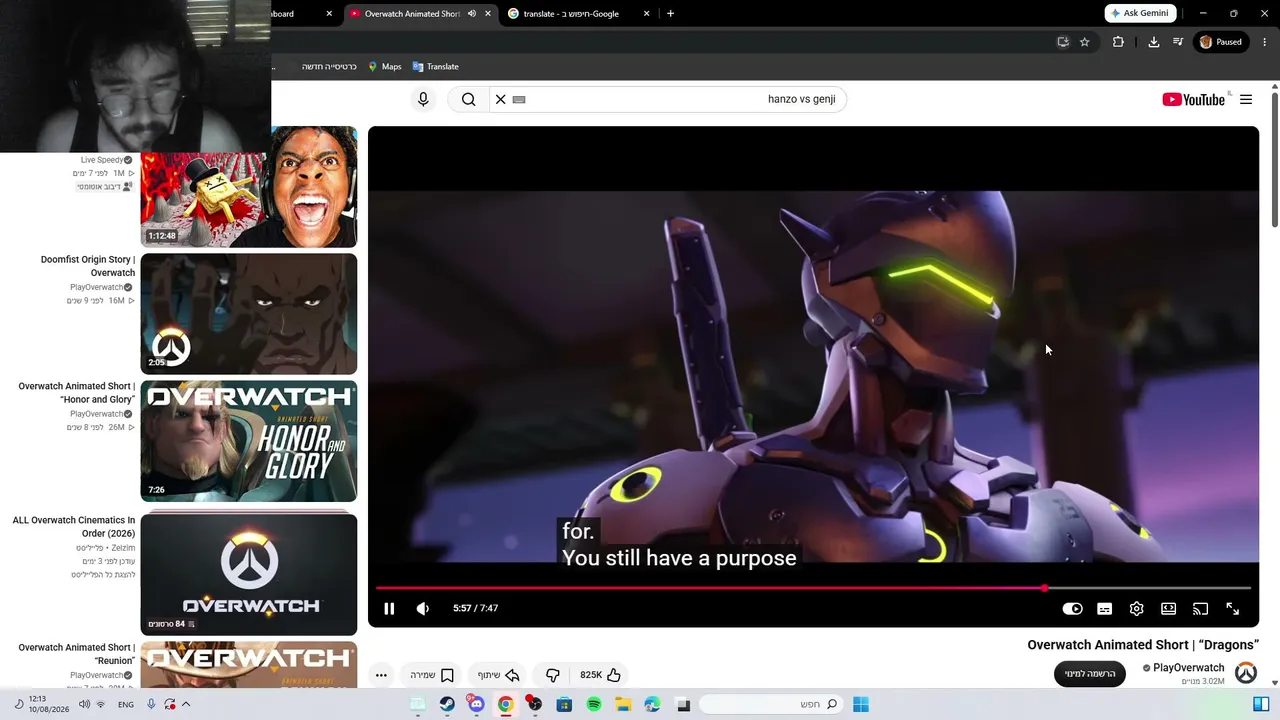This screenshot has width=1280, height=720.
Task: Open the “Reunion” animated short title
Action: click(77, 654)
